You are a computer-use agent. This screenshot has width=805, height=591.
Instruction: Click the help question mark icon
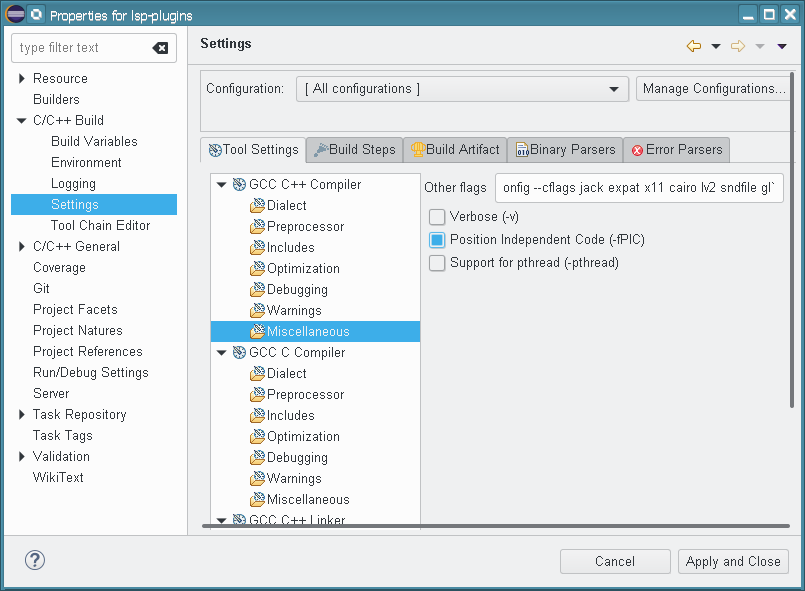pyautogui.click(x=34, y=561)
